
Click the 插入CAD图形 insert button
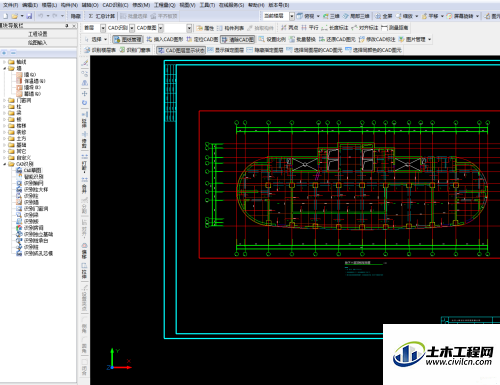pos(165,39)
